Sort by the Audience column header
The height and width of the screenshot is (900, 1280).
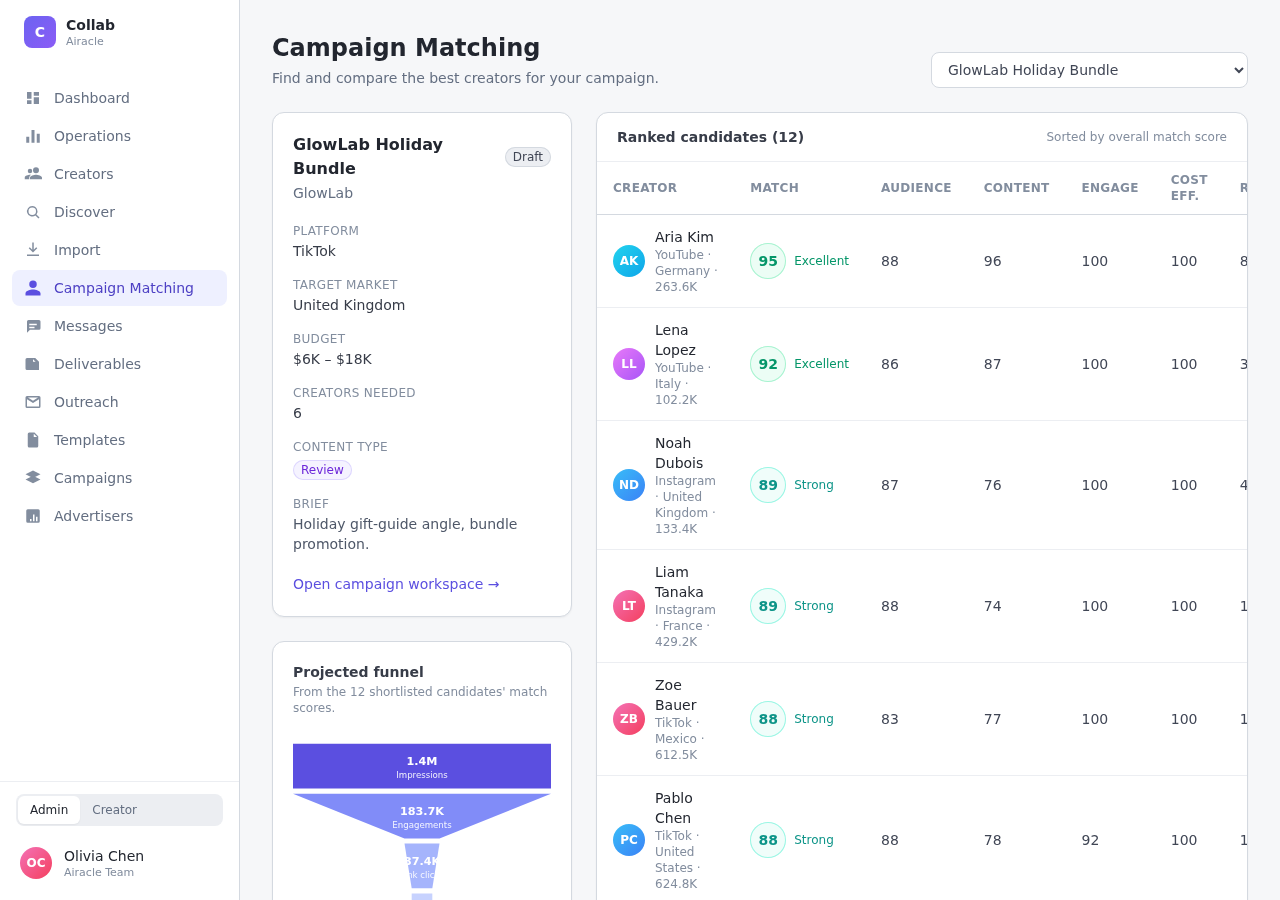[916, 188]
